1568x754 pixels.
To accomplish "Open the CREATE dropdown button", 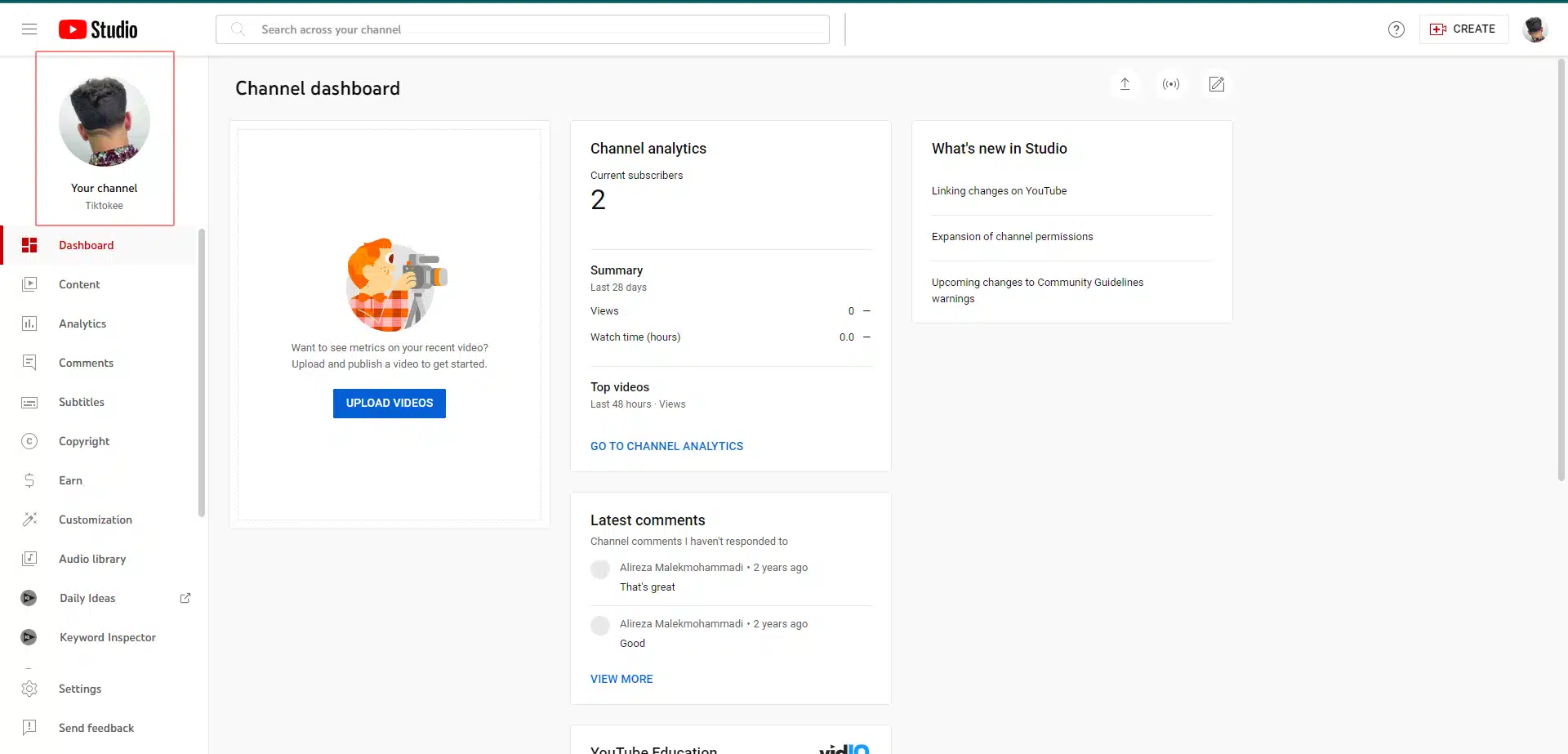I will [1463, 29].
